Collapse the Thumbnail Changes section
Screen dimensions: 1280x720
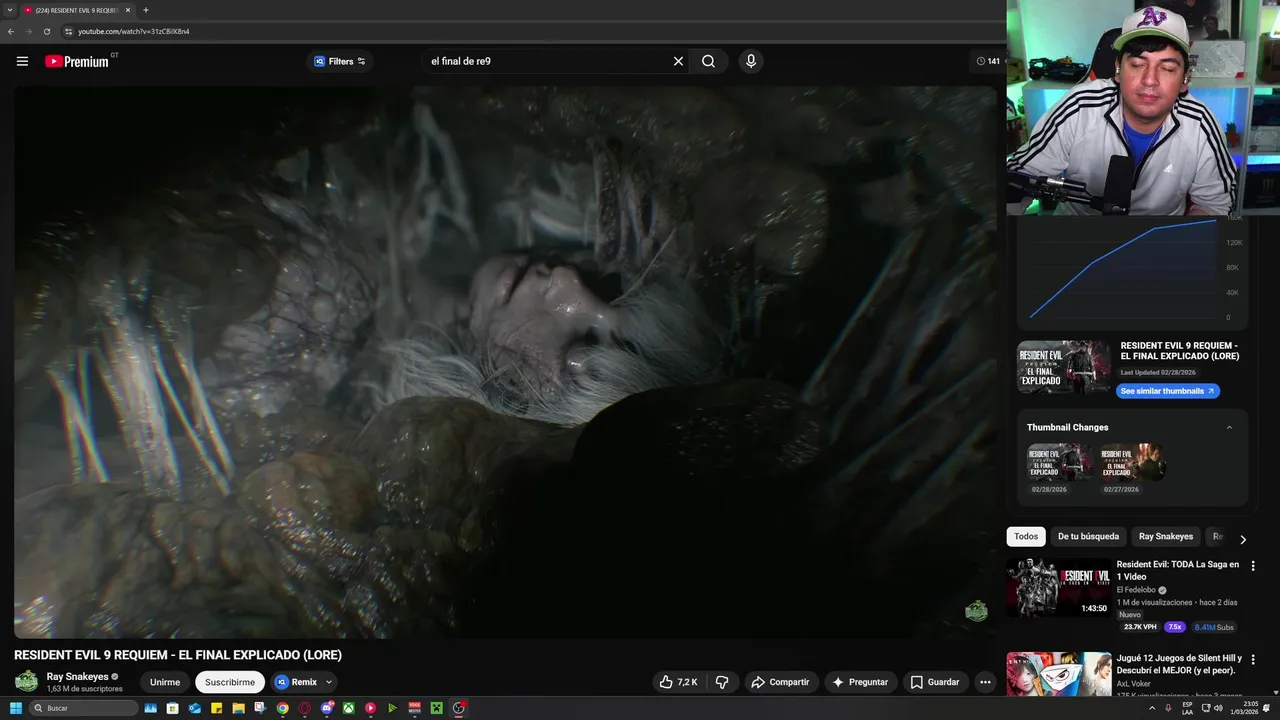click(x=1230, y=427)
